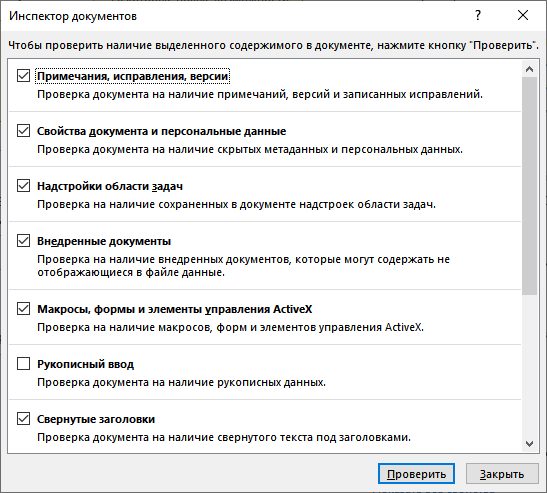This screenshot has width=547, height=493.
Task: Click the description about рукописных данных
Action: (181, 382)
